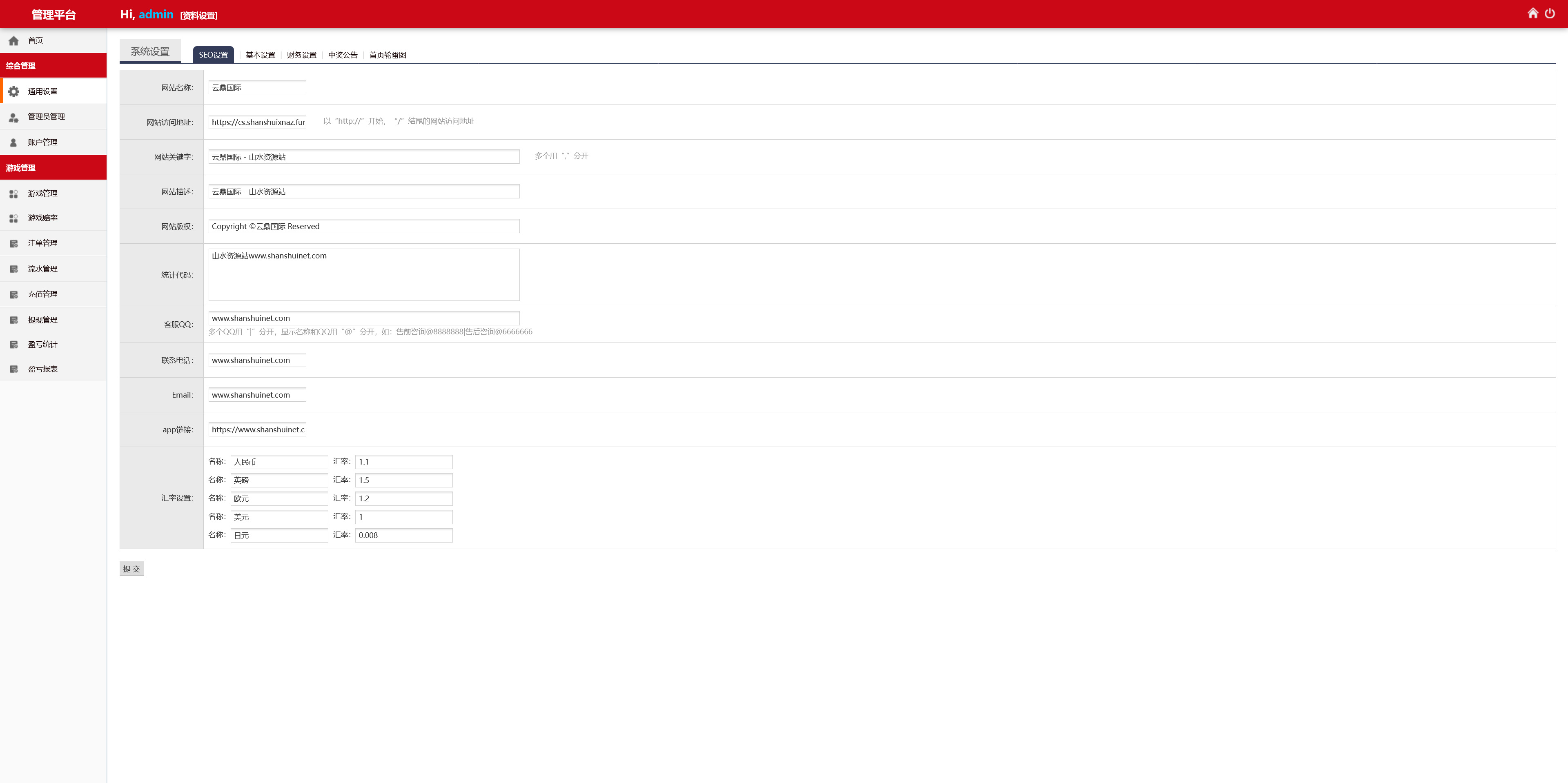
Task: Open the 中奖公告 tab
Action: tap(343, 55)
